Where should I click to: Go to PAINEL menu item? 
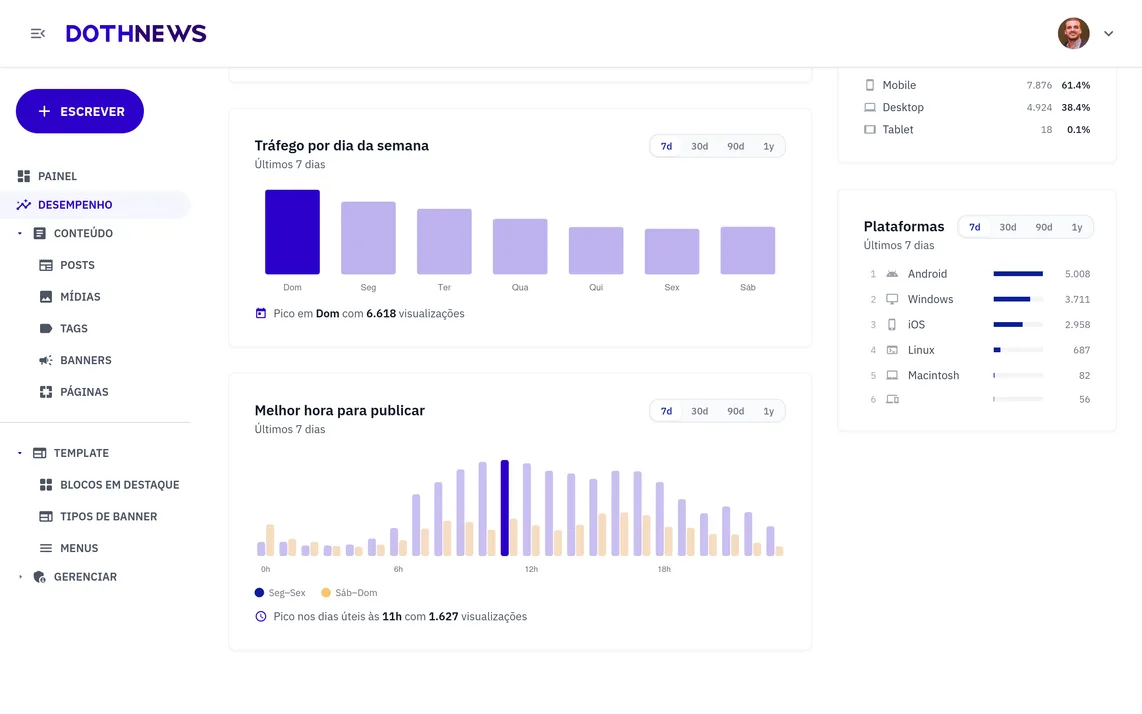click(x=58, y=176)
